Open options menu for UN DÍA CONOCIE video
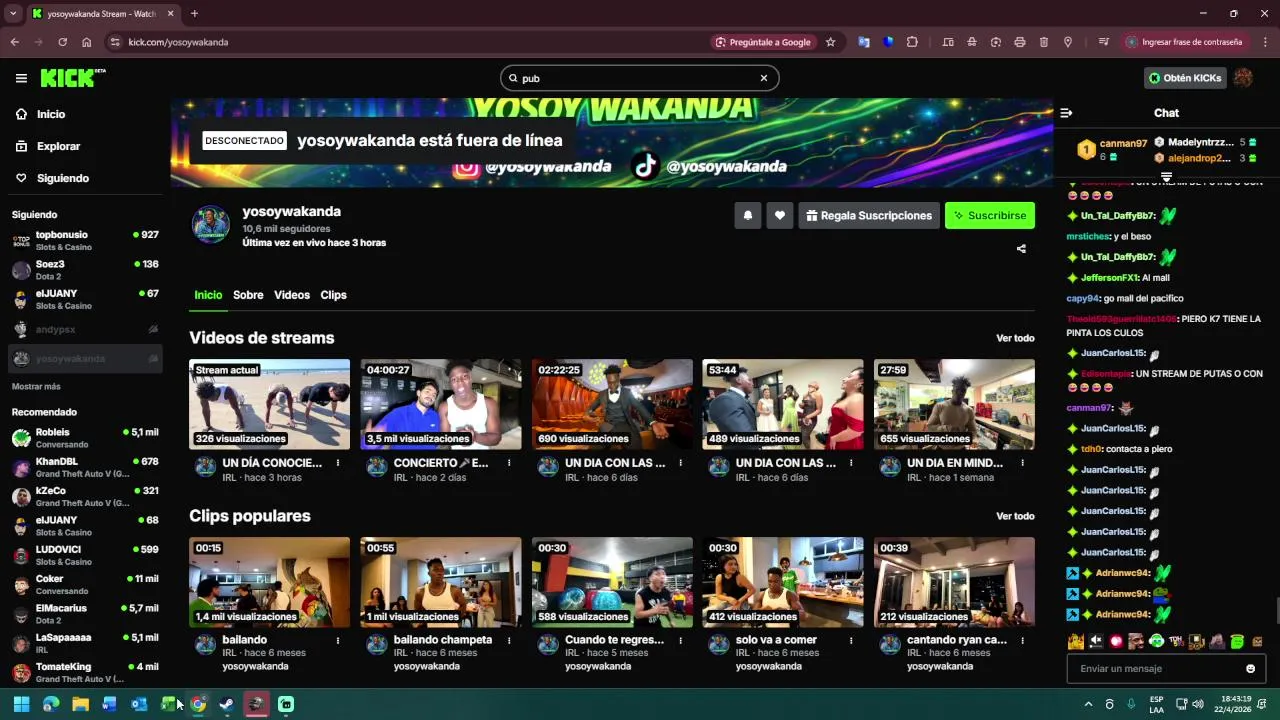The image size is (1280, 720). click(x=338, y=463)
